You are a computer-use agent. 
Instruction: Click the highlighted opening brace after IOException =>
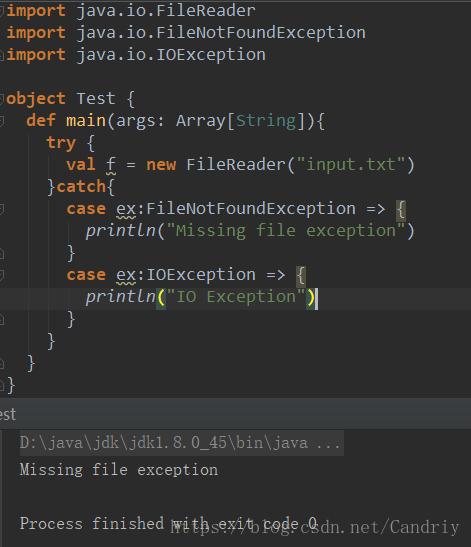pyautogui.click(x=301, y=276)
